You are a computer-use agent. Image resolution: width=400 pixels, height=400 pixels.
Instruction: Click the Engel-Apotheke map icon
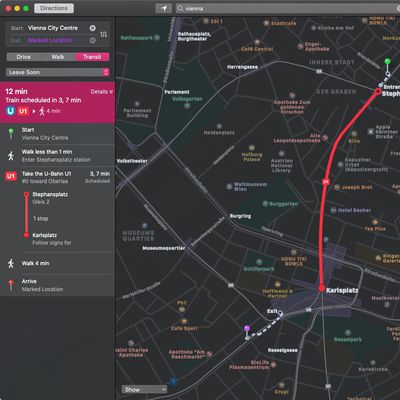[300, 46]
